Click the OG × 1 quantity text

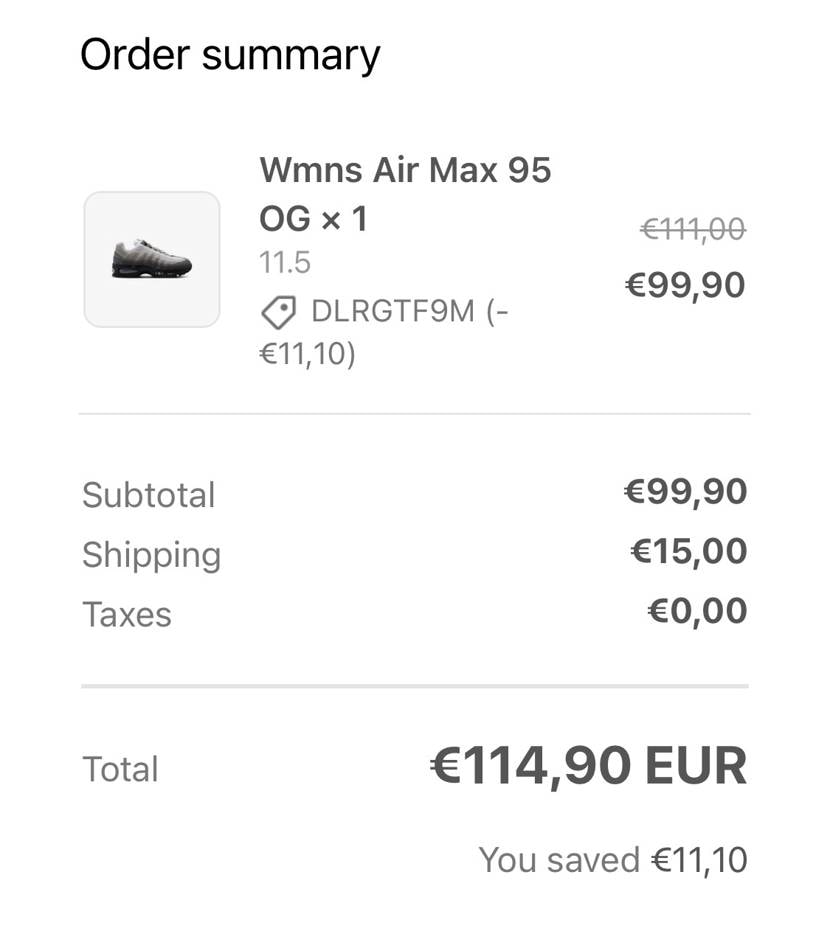point(313,217)
